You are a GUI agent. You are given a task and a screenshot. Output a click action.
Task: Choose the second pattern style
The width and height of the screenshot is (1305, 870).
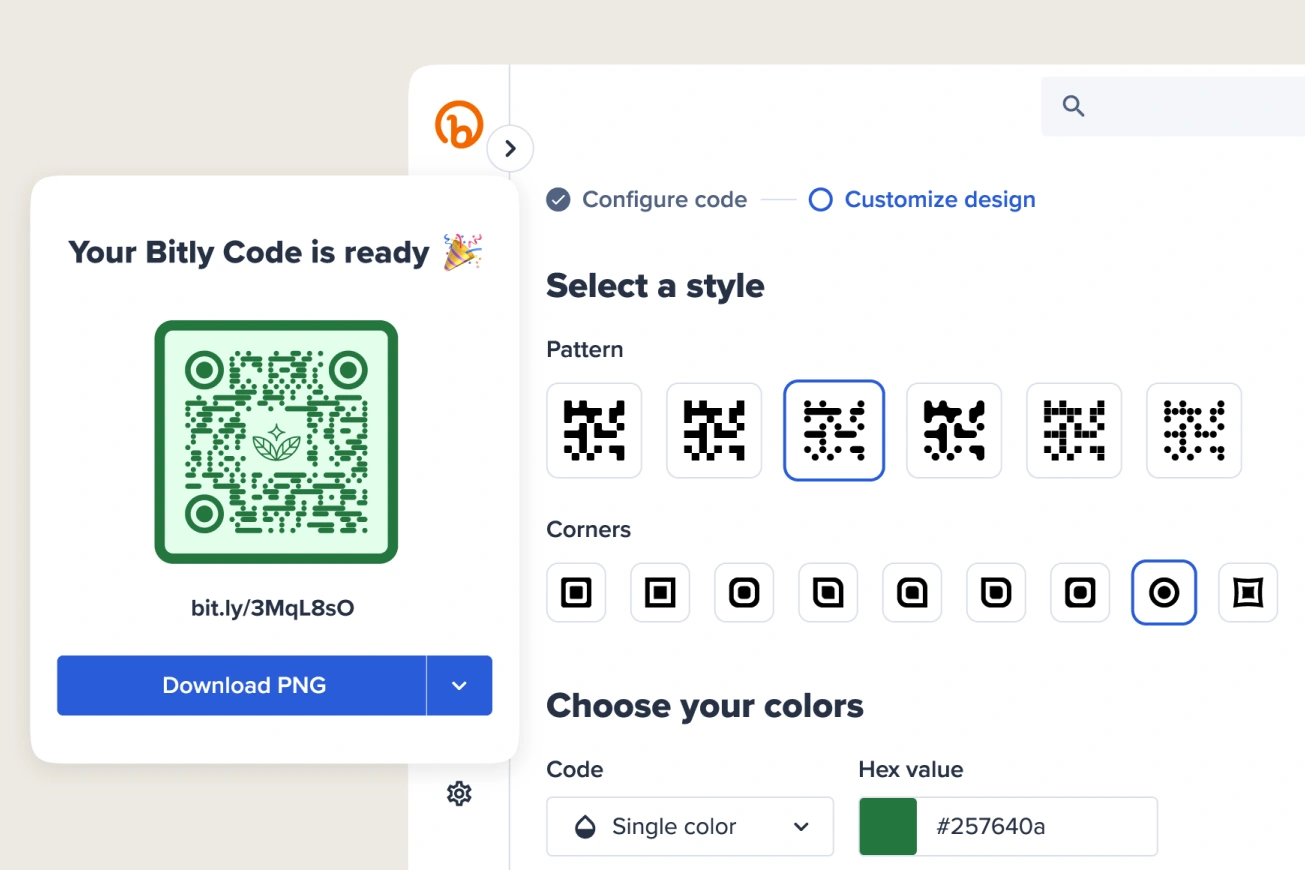tap(714, 430)
